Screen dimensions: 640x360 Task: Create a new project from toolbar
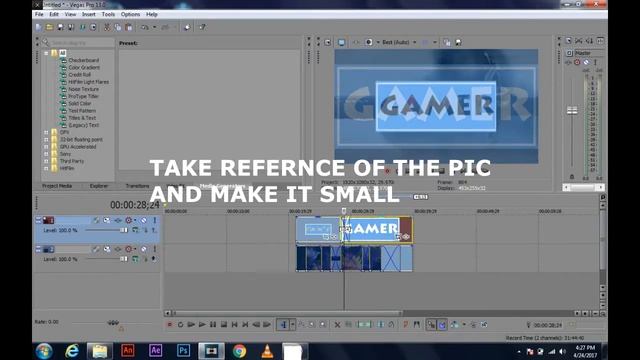pos(39,27)
